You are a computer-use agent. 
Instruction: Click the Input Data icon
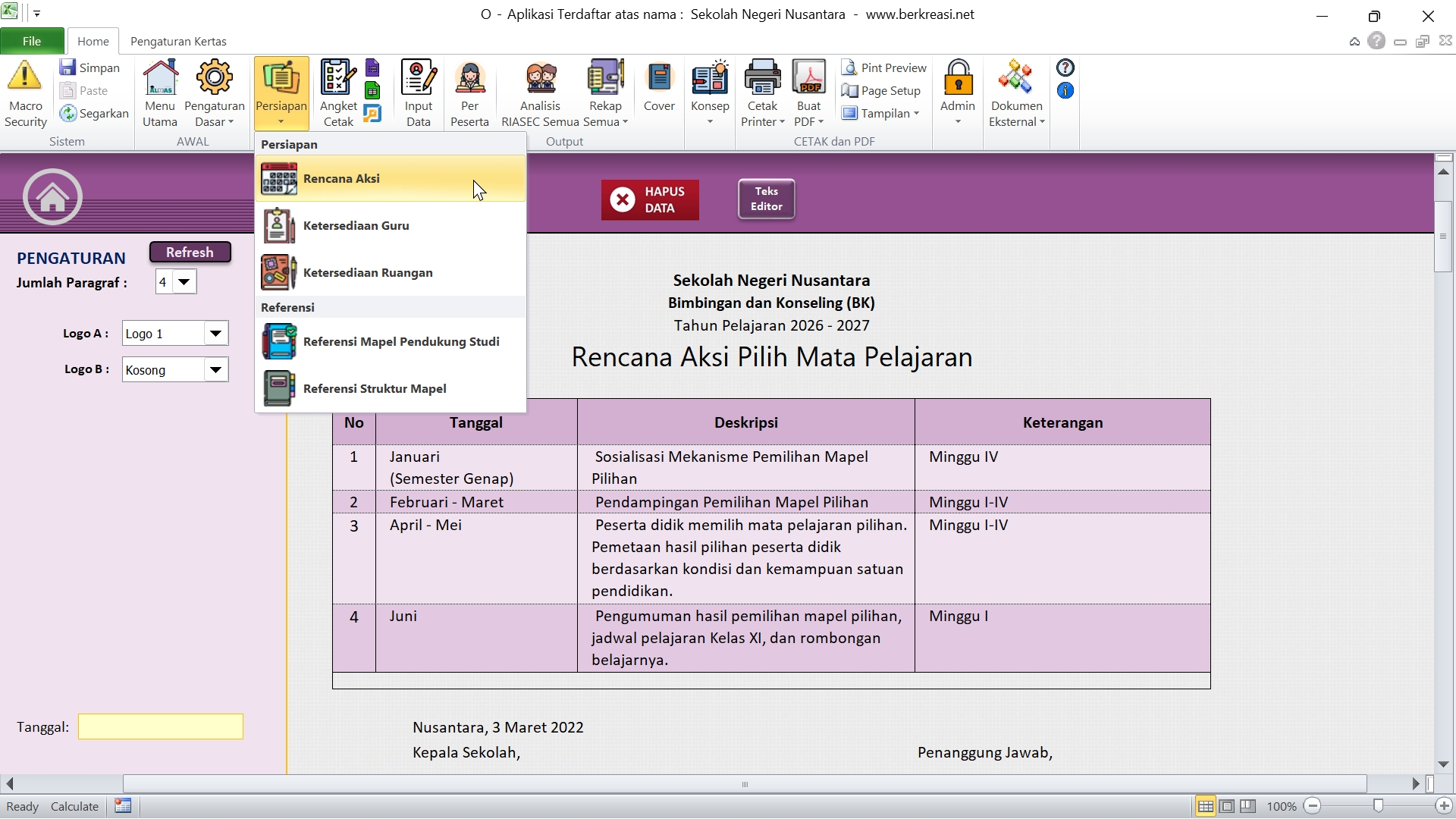418,78
